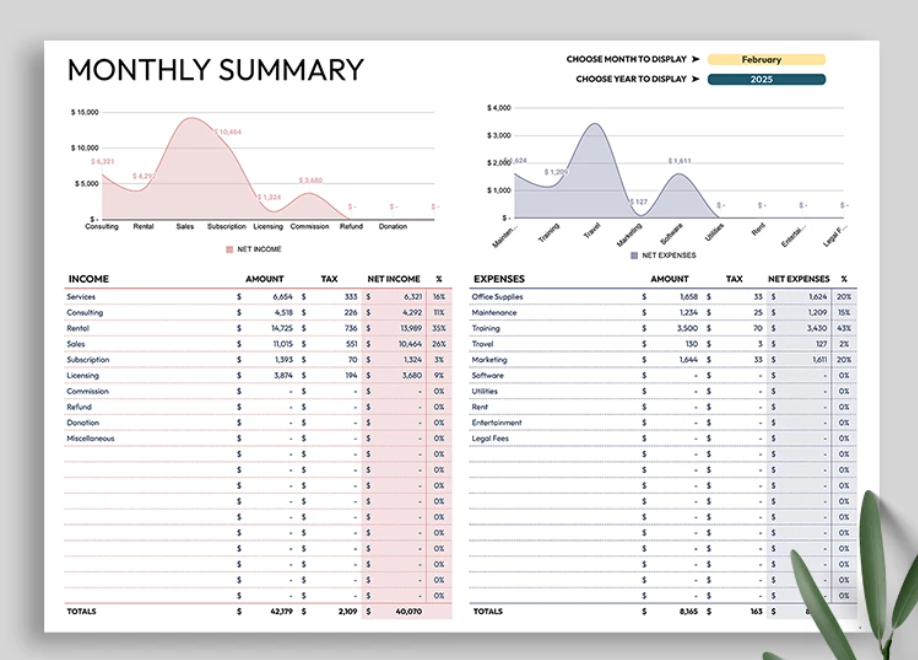
Task: Click the Travel peak on the expenses chart
Action: 595,122
